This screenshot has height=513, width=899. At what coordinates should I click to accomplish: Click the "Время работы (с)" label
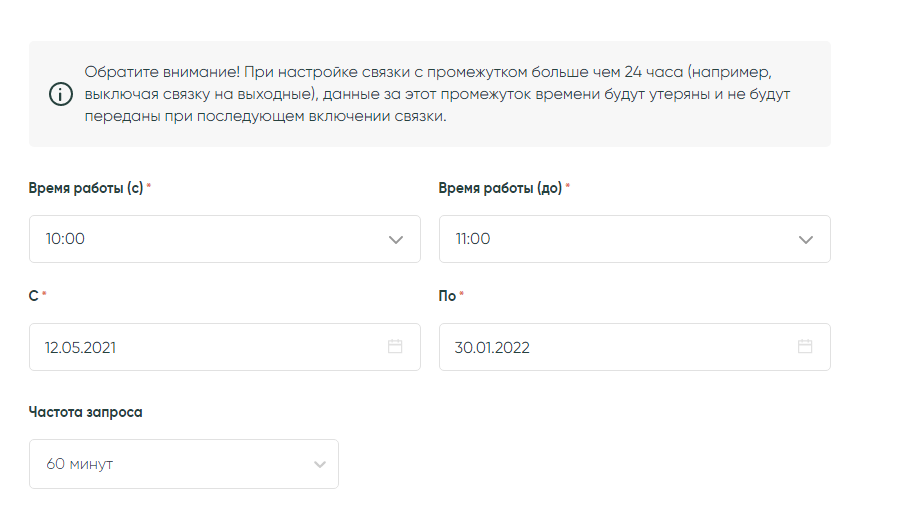coord(86,188)
